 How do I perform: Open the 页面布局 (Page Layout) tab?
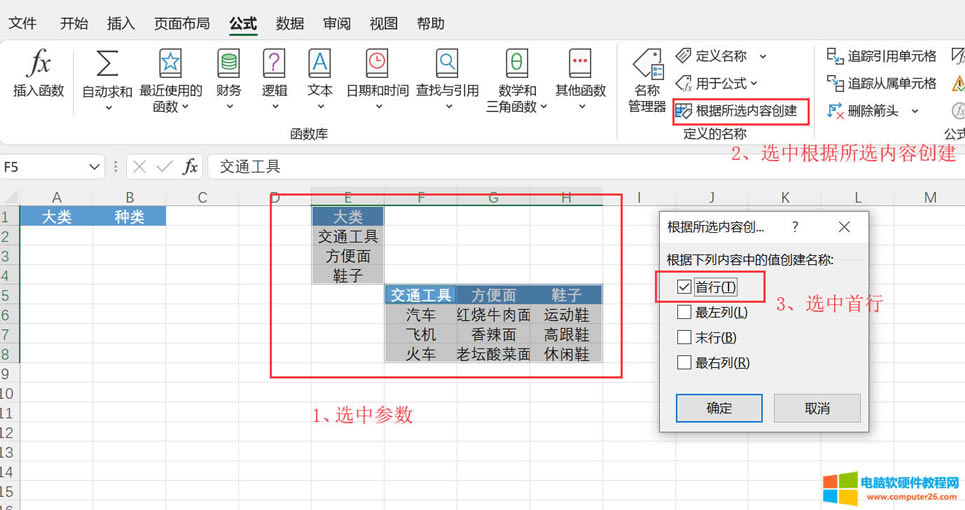pos(182,23)
